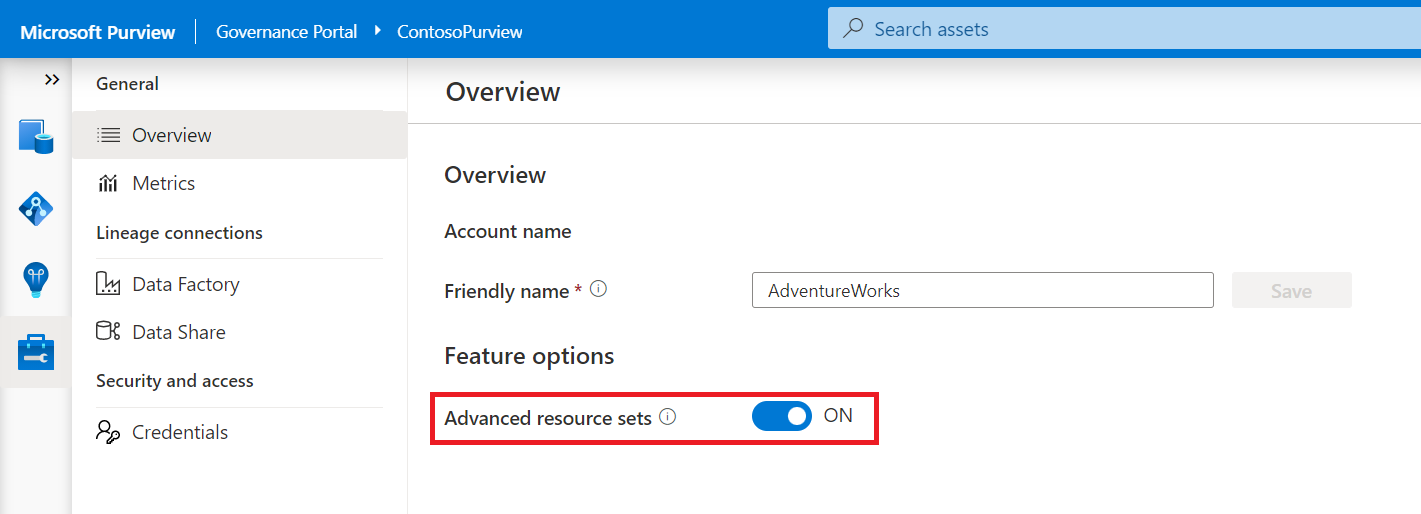Click the Search assets box

click(1124, 29)
